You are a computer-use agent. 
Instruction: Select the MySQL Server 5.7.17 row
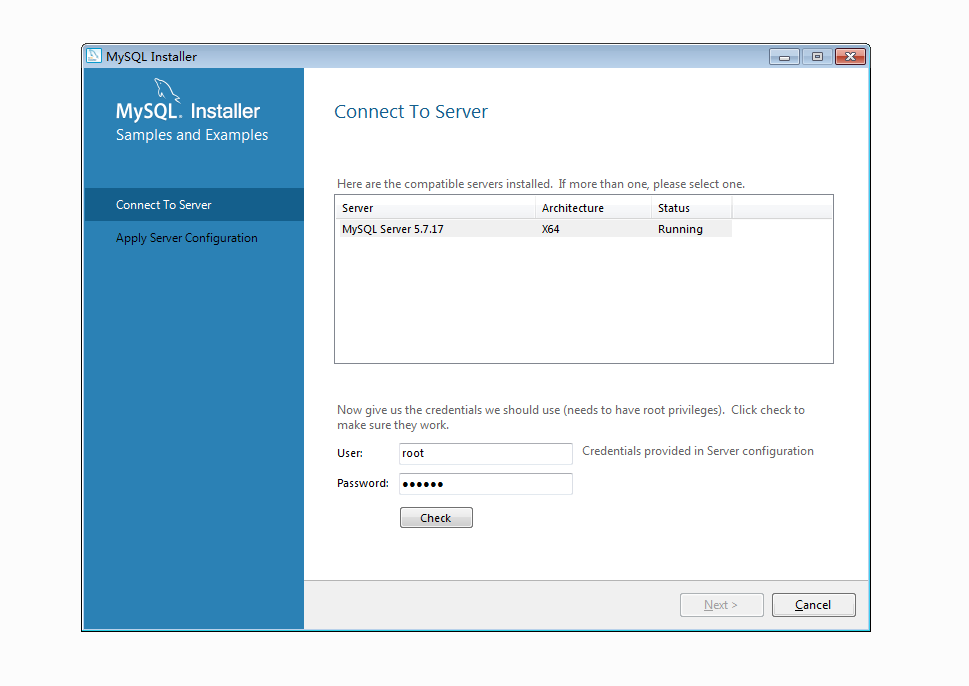click(x=534, y=229)
